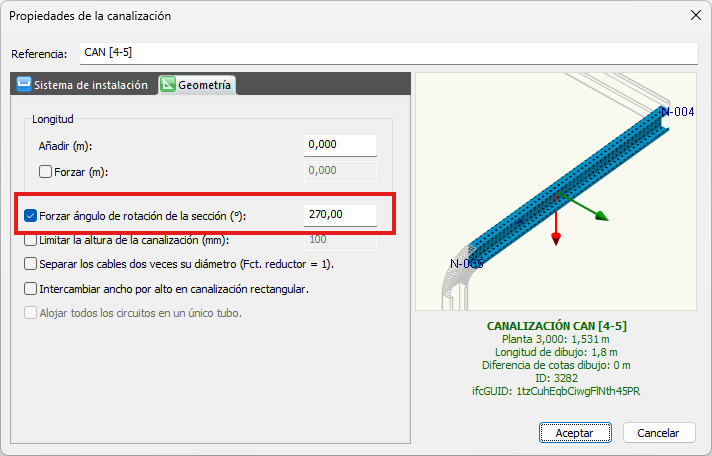Click the ifcGUID text under preview
The width and height of the screenshot is (712, 456).
(x=555, y=391)
